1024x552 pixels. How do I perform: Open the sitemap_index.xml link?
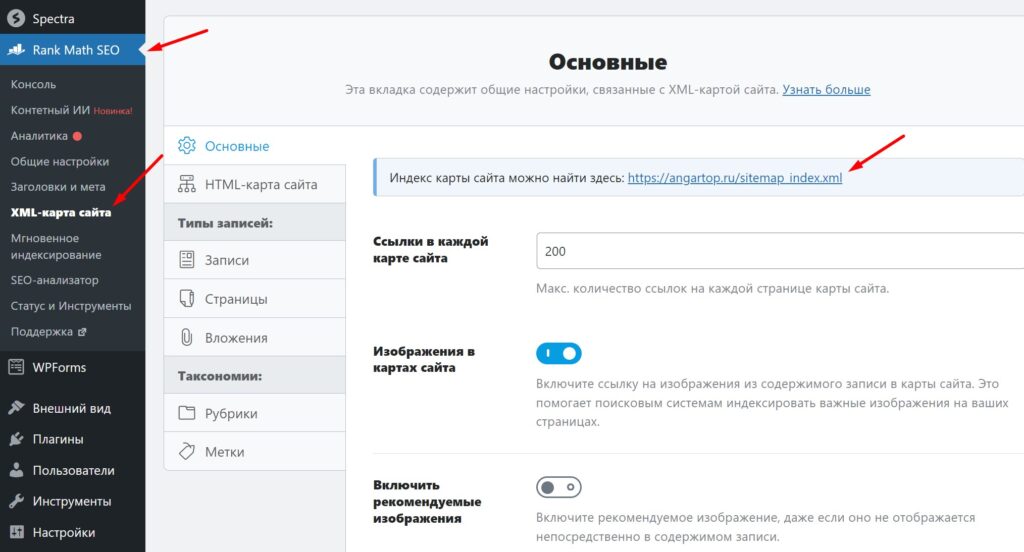tap(735, 178)
